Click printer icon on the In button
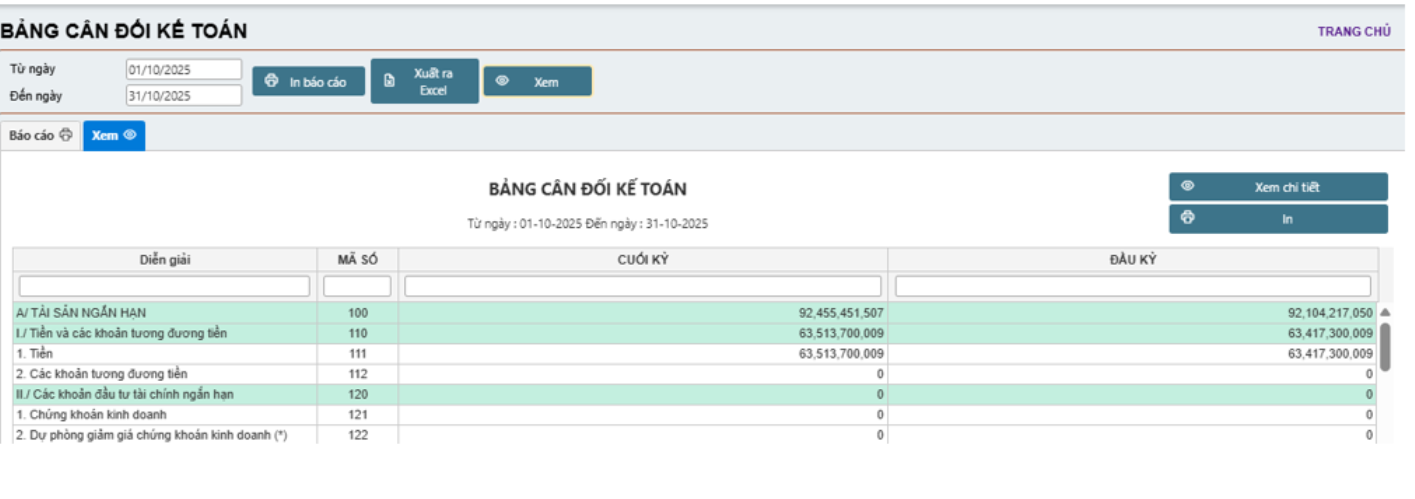Viewport: 1415px width, 499px height. pos(1187,218)
